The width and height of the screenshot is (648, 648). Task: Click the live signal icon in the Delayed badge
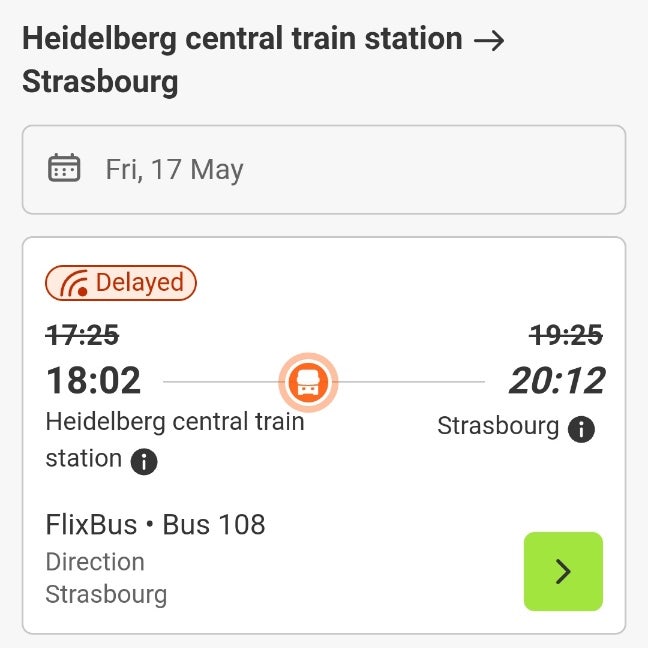tap(73, 284)
